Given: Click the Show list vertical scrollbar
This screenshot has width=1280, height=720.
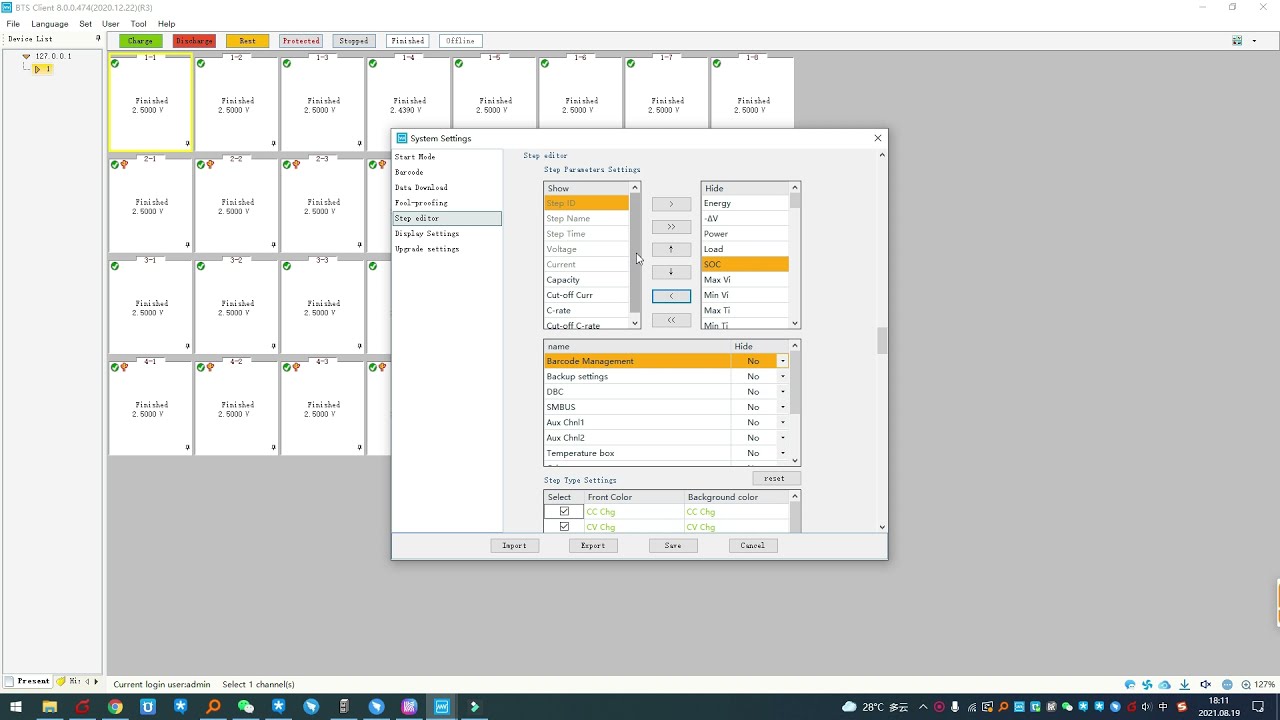Looking at the screenshot, I should (x=634, y=256).
